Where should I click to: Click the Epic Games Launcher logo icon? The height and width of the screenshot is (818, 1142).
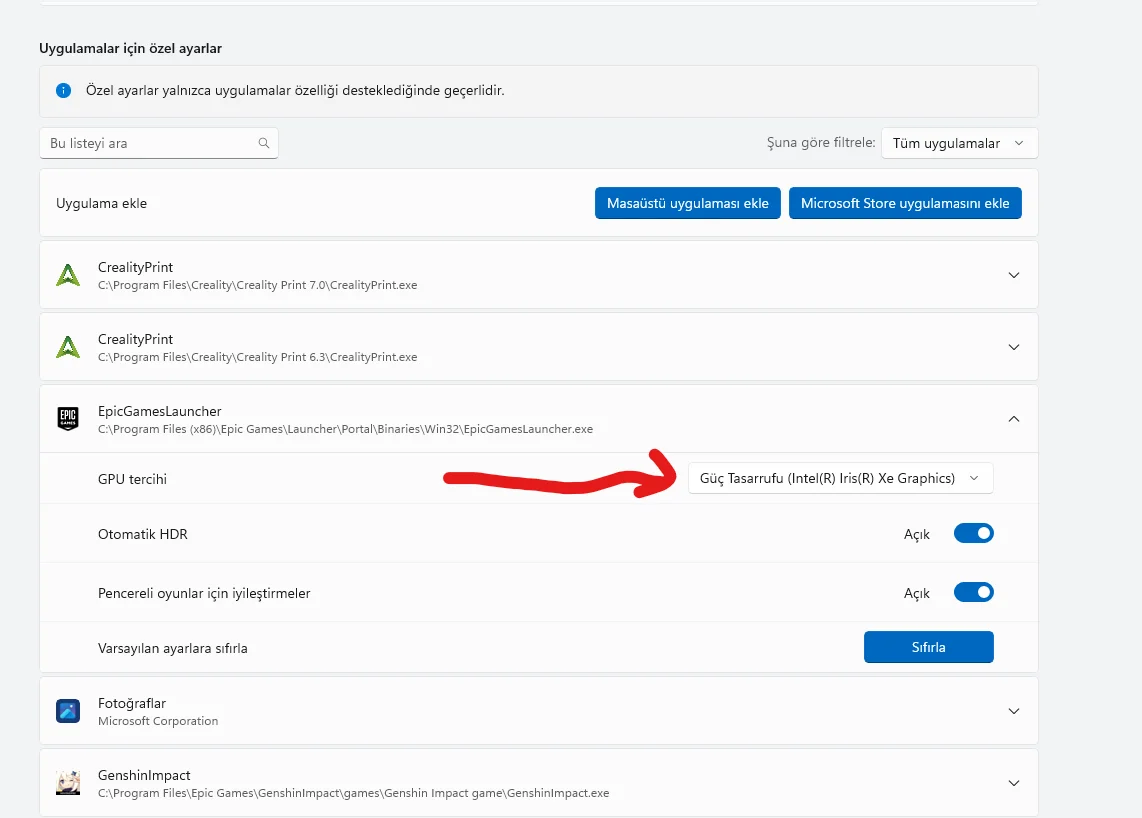click(68, 419)
